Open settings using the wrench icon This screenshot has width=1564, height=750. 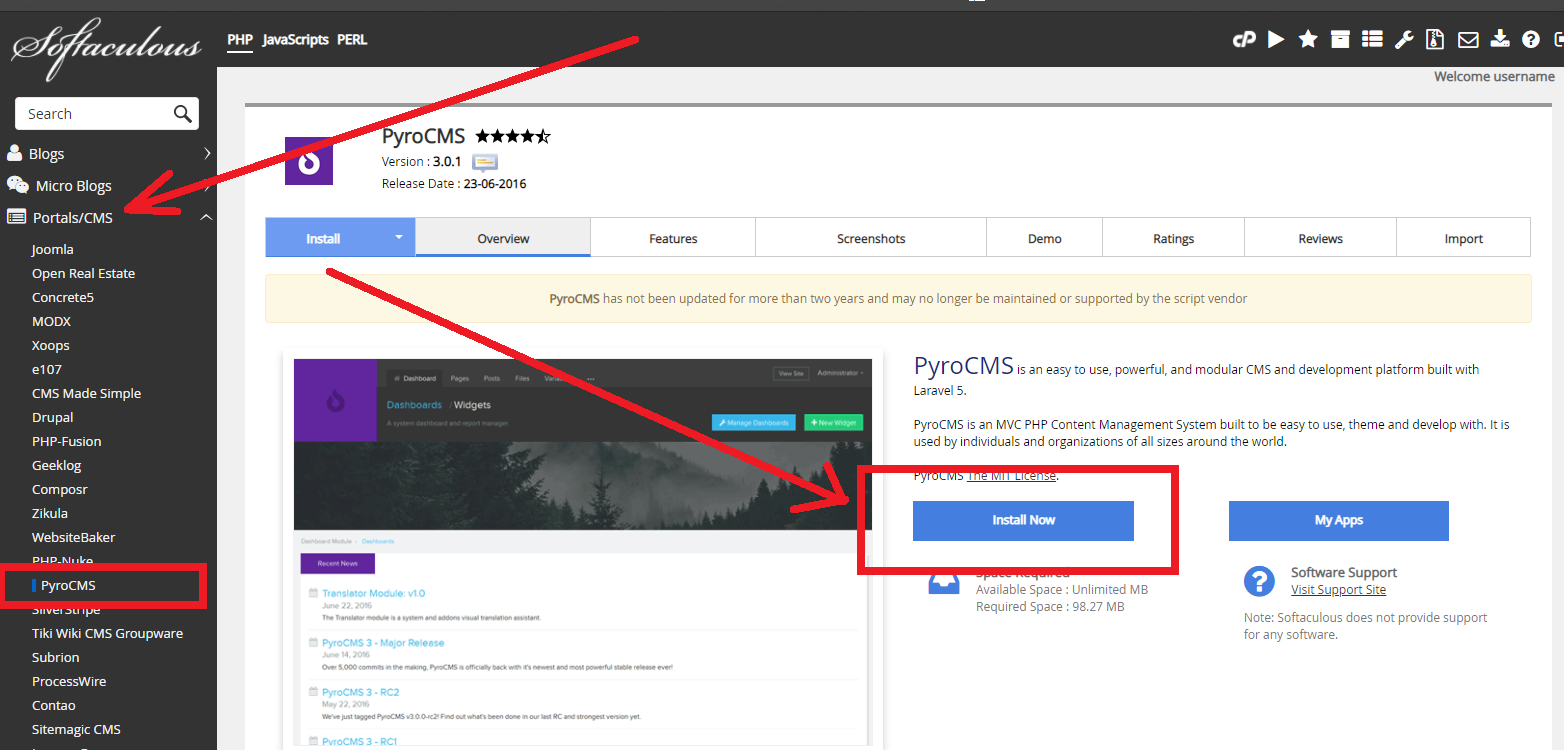[1404, 39]
